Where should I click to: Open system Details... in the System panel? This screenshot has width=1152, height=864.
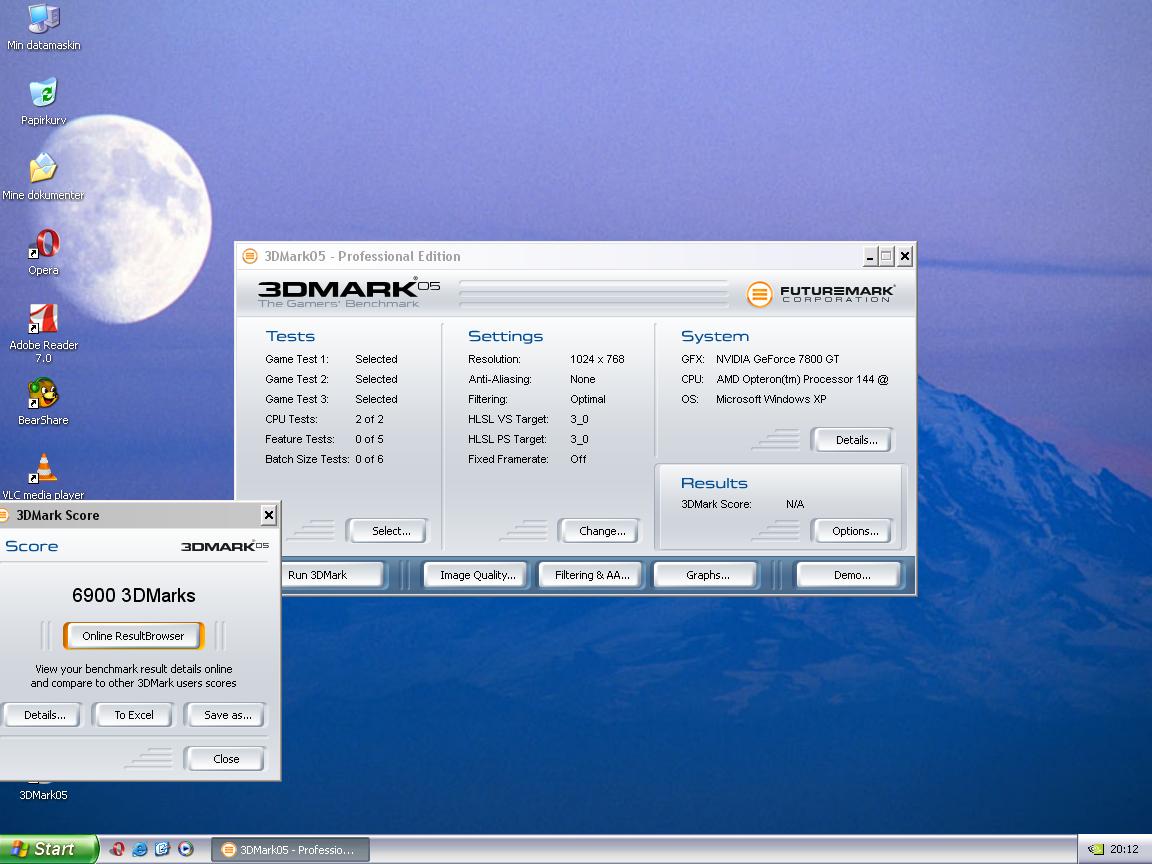click(856, 440)
